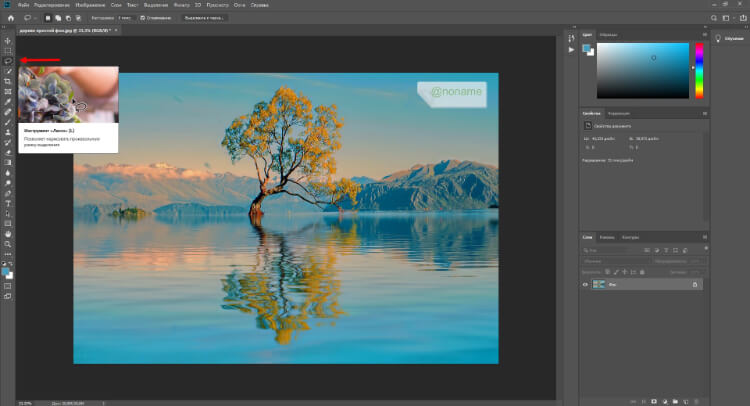This screenshot has width=750, height=406.
Task: Select the Clone Stamp tool
Action: 8,132
